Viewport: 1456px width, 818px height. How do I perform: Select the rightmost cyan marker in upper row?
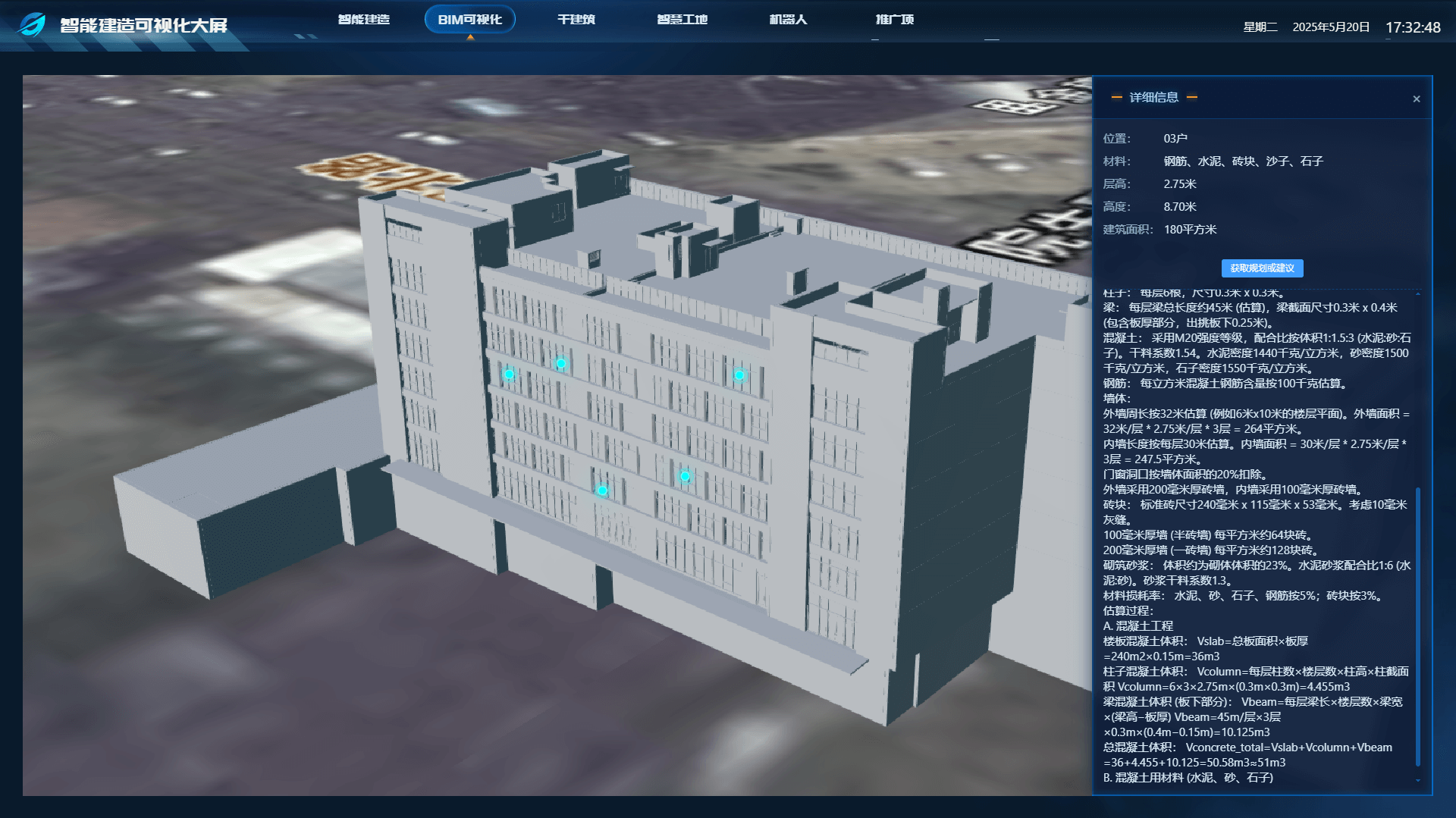(739, 375)
